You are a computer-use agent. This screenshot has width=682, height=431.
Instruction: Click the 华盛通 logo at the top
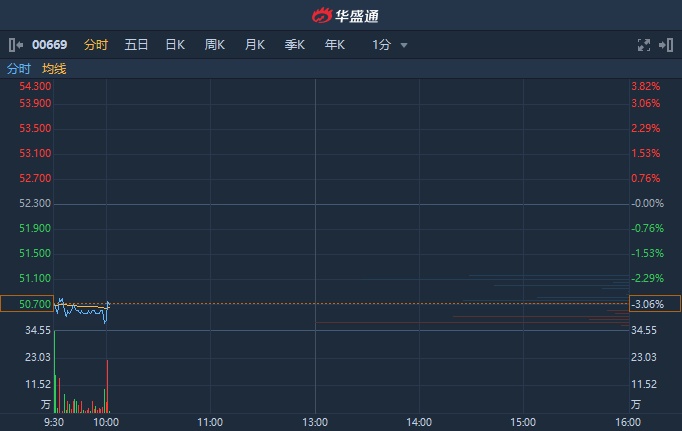point(345,16)
